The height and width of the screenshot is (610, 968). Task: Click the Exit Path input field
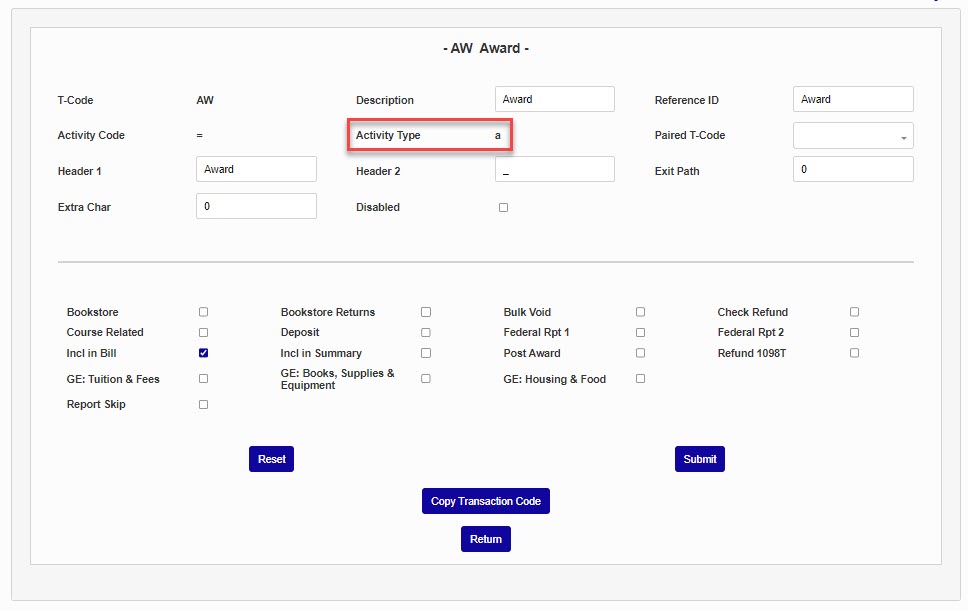[852, 170]
